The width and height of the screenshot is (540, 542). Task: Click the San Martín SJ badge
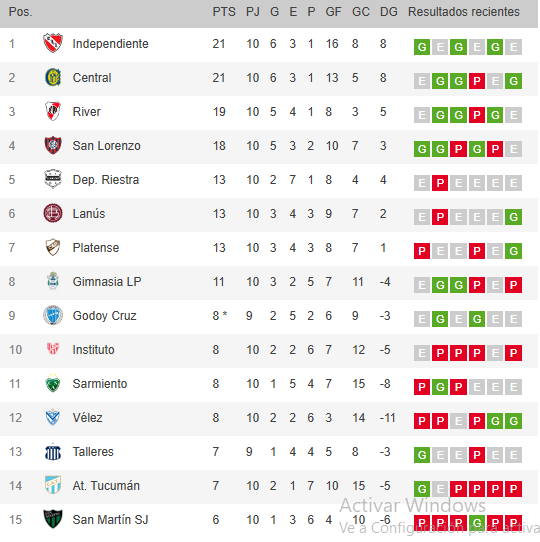click(x=53, y=519)
